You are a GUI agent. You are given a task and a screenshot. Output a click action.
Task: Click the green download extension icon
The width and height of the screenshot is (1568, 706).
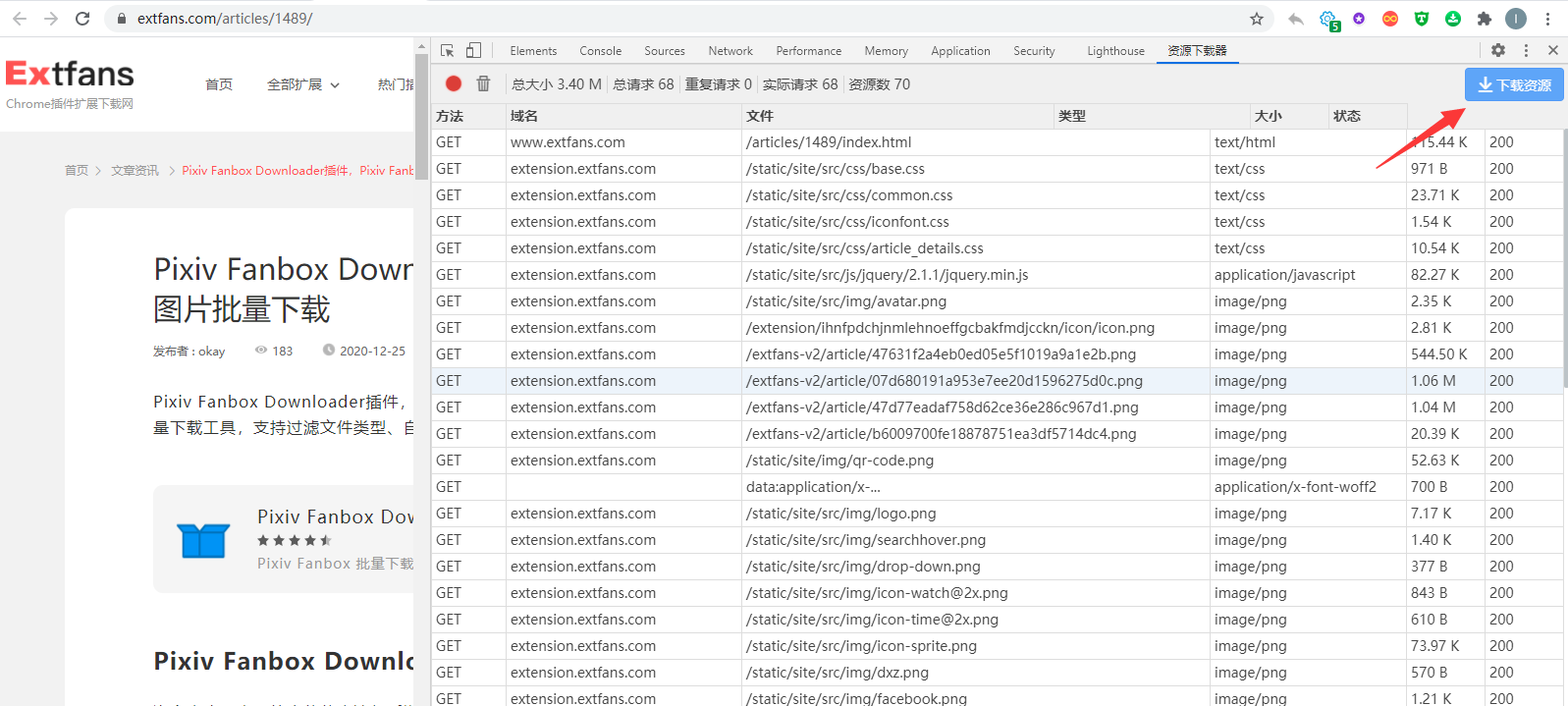pos(1453,19)
